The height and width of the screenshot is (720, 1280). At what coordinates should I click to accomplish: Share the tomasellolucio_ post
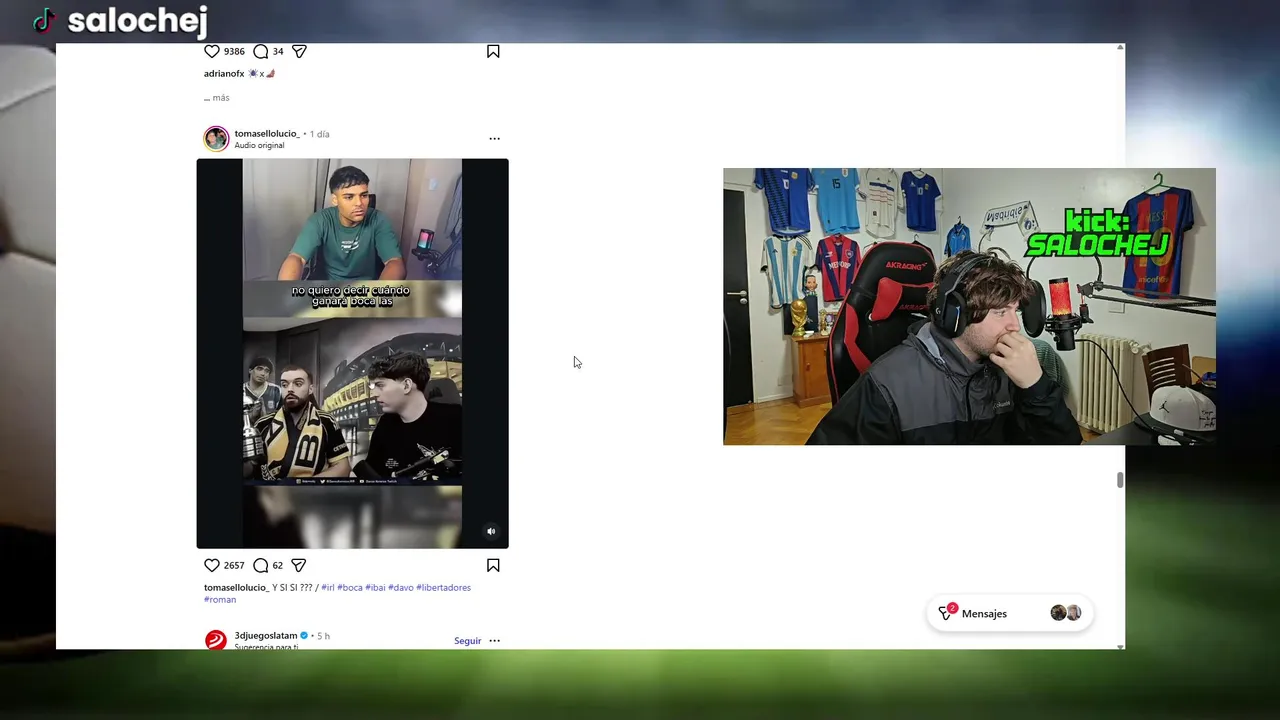point(299,565)
